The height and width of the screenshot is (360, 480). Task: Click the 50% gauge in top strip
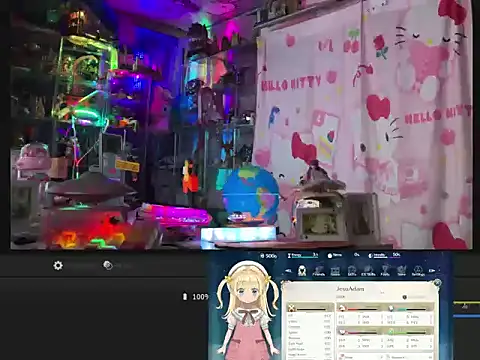tap(384, 255)
